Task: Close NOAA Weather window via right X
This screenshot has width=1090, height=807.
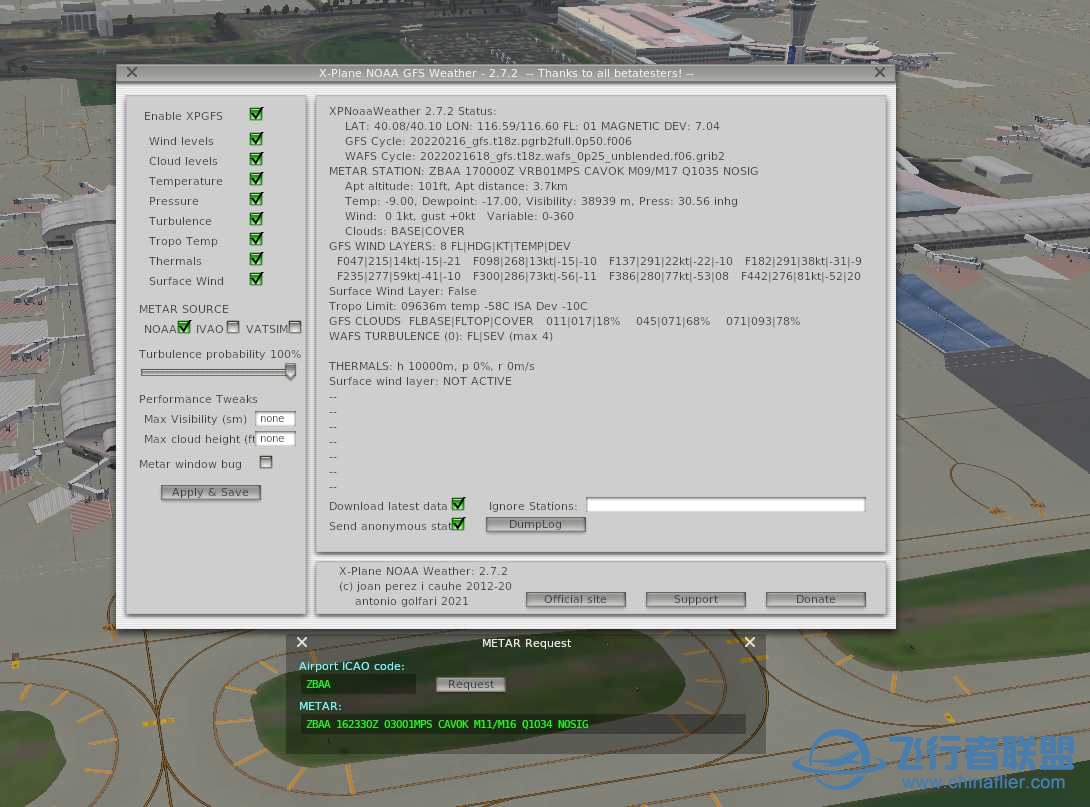Action: 880,72
